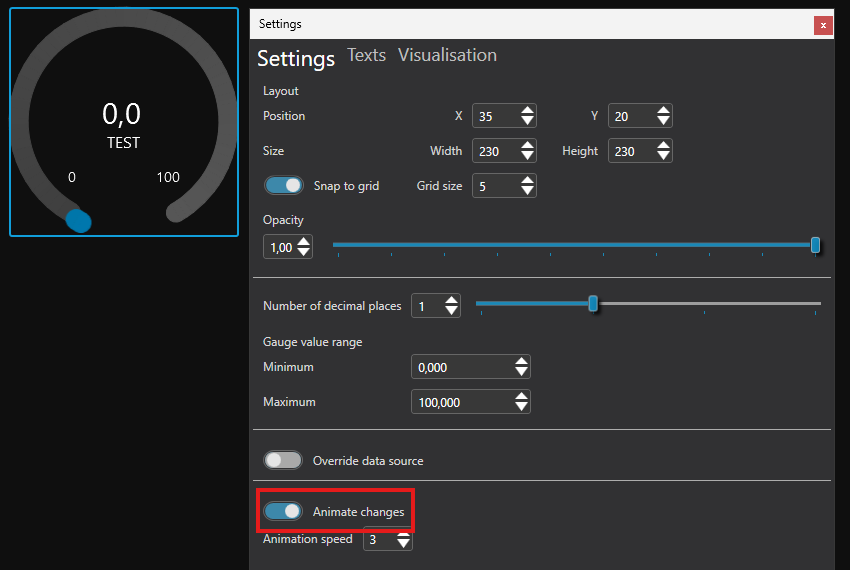Image resolution: width=850 pixels, height=570 pixels.
Task: Decrease the Position Y value with down arrow
Action: coord(664,122)
